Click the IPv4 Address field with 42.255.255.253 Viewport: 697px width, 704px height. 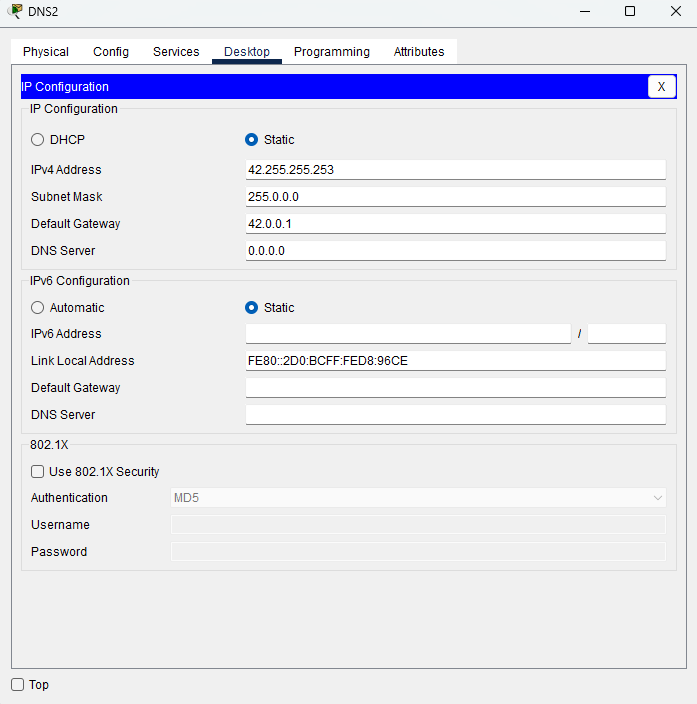pyautogui.click(x=455, y=170)
